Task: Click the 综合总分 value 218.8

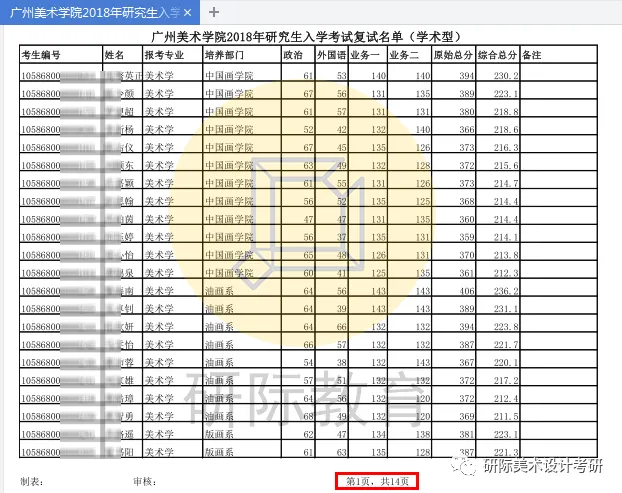Action: [x=506, y=112]
